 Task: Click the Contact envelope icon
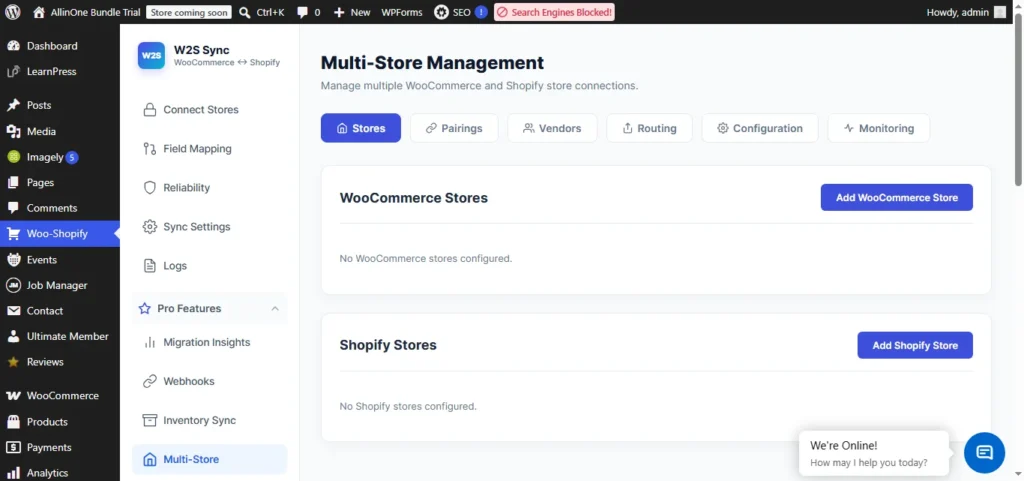click(13, 311)
